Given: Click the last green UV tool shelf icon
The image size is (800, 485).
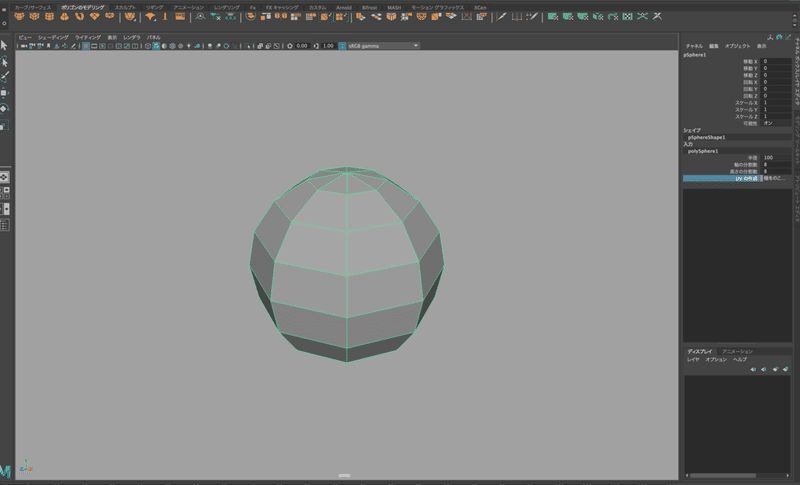Looking at the screenshot, I should [657, 16].
